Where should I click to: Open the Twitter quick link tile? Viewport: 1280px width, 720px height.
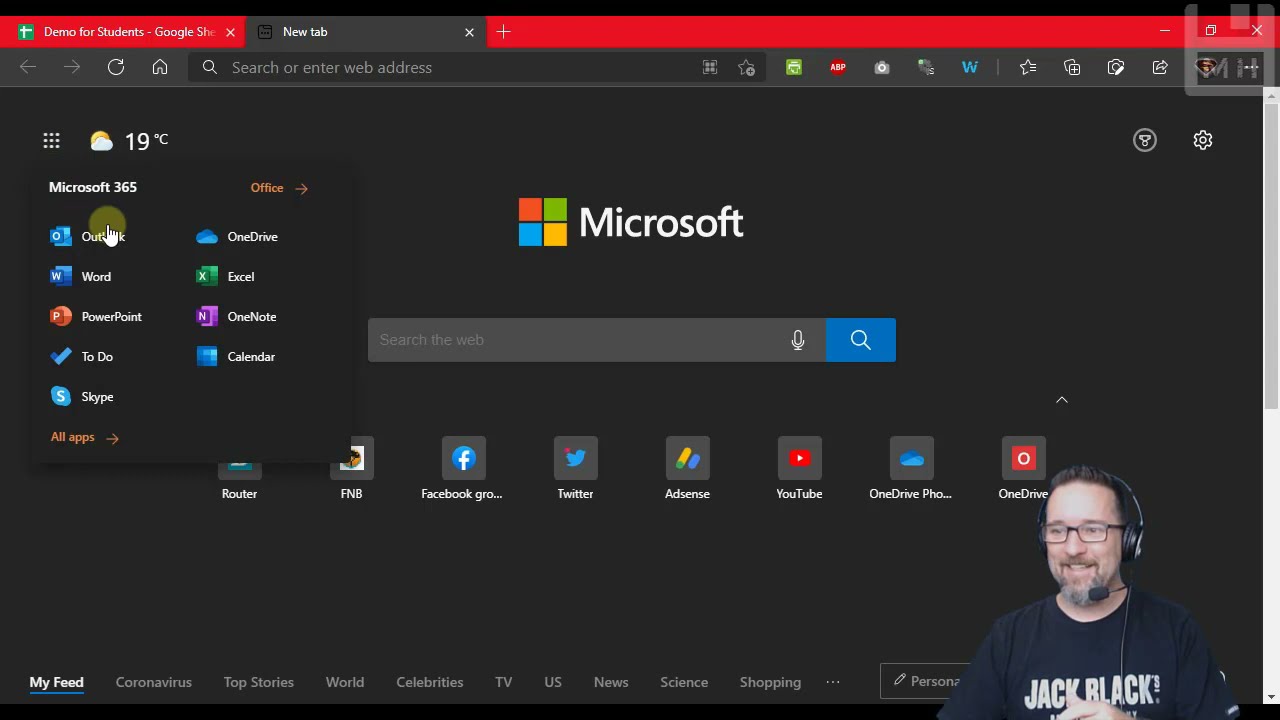pyautogui.click(x=575, y=469)
